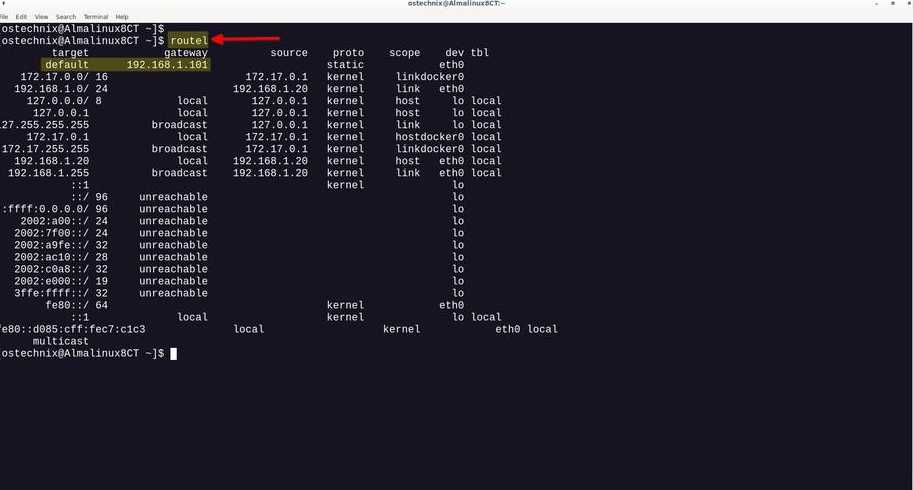
Task: Select the 2002:ac10::/ 28 target
Action: click(x=61, y=257)
